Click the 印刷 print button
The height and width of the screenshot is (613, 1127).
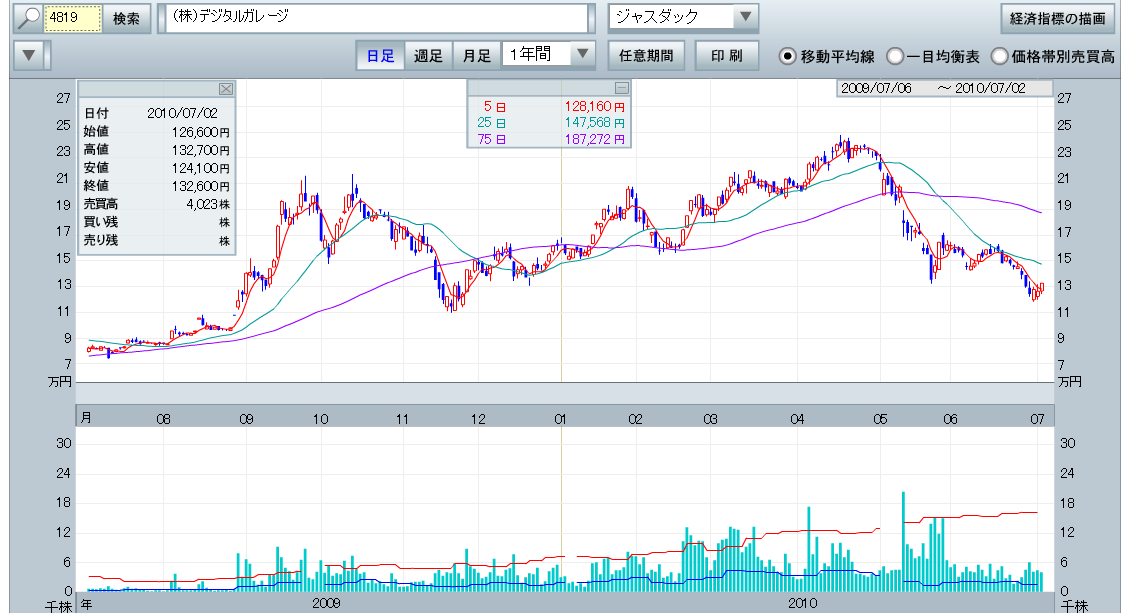tap(727, 56)
